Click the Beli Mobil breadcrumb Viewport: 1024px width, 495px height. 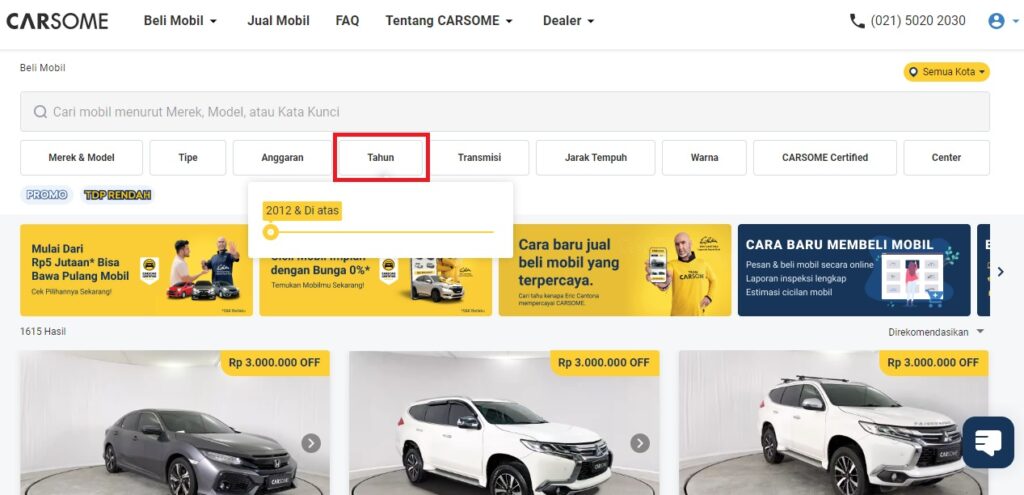(42, 68)
